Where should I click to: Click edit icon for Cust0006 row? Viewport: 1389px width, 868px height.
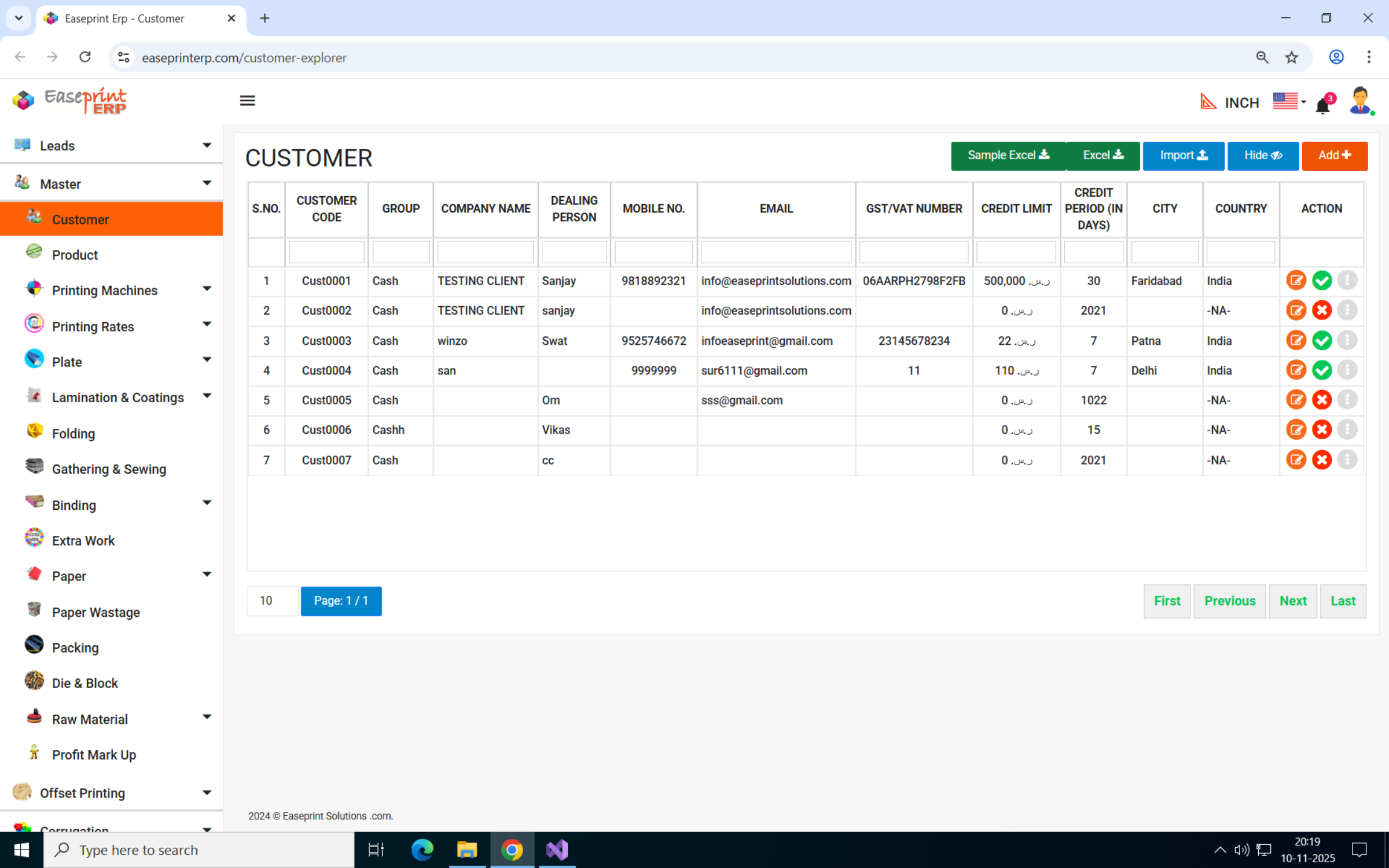coord(1296,429)
